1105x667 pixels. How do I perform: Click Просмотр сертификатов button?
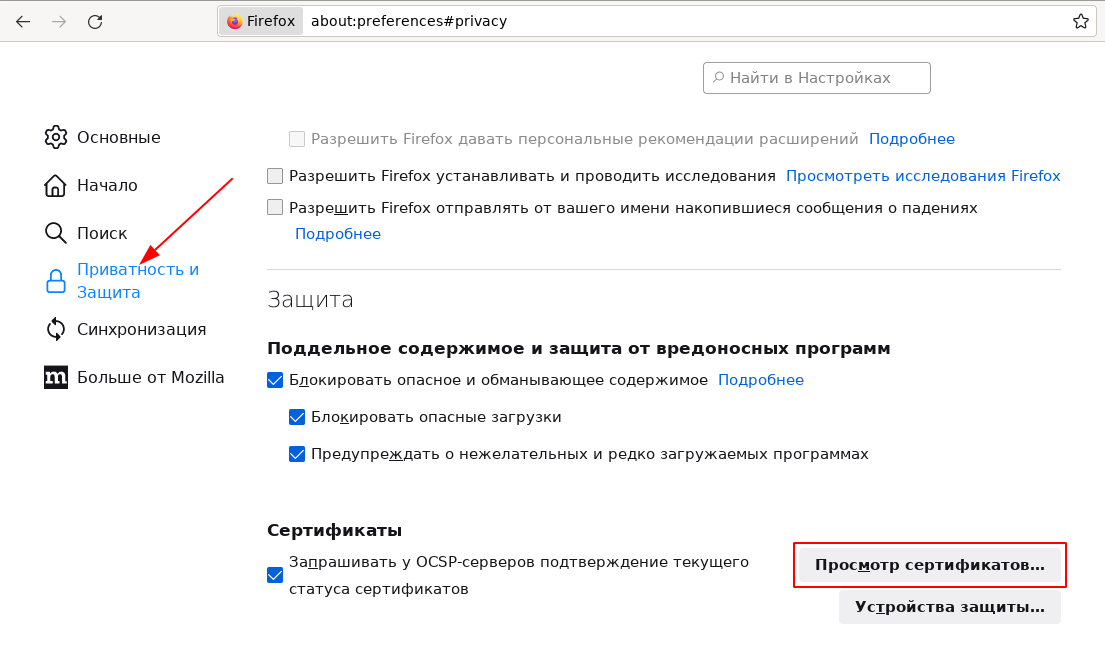[x=930, y=565]
